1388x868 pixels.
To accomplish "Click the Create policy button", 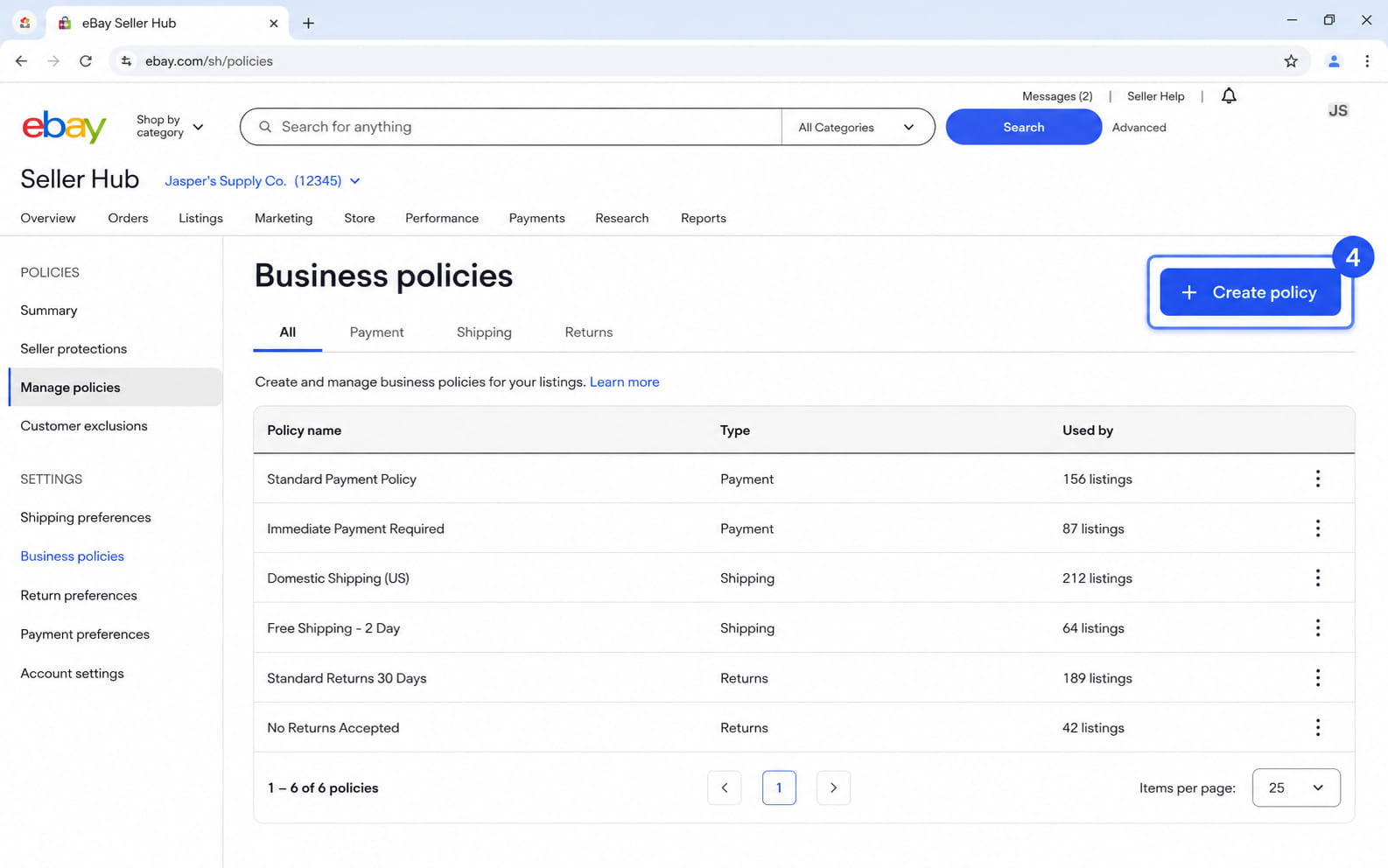I will click(x=1250, y=292).
